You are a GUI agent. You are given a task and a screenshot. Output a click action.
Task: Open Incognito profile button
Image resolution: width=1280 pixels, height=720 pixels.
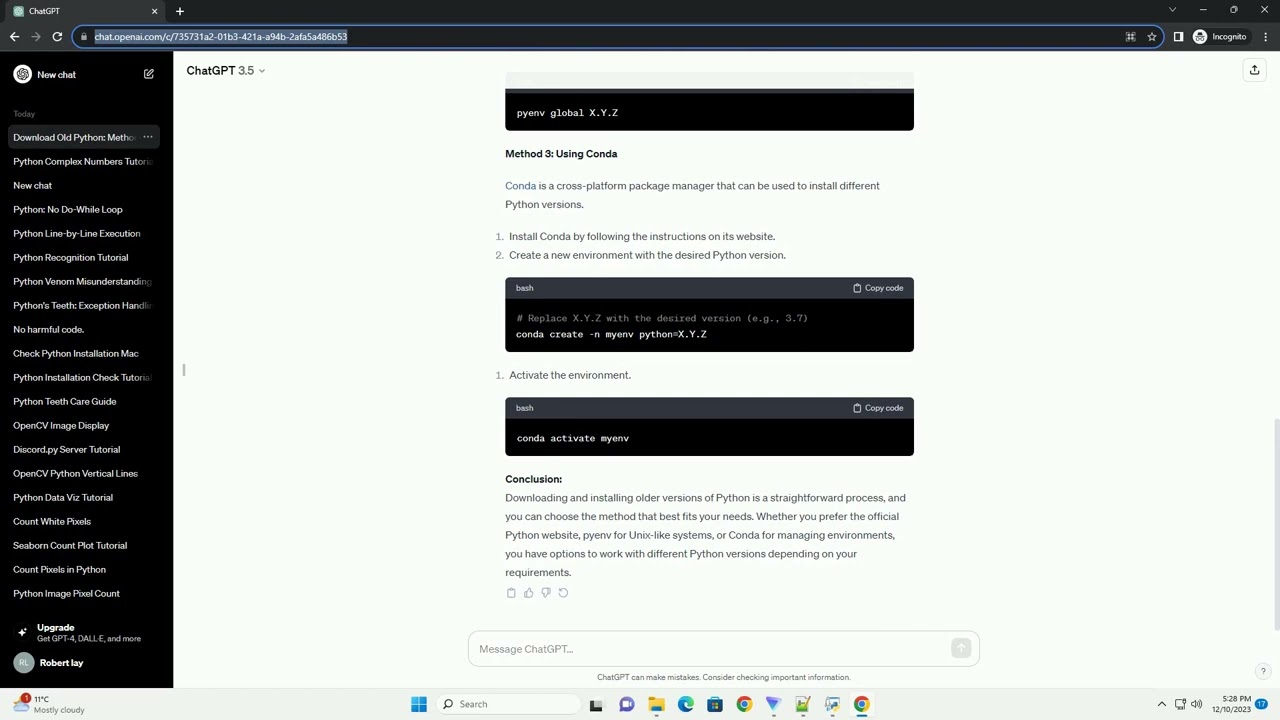point(1220,37)
